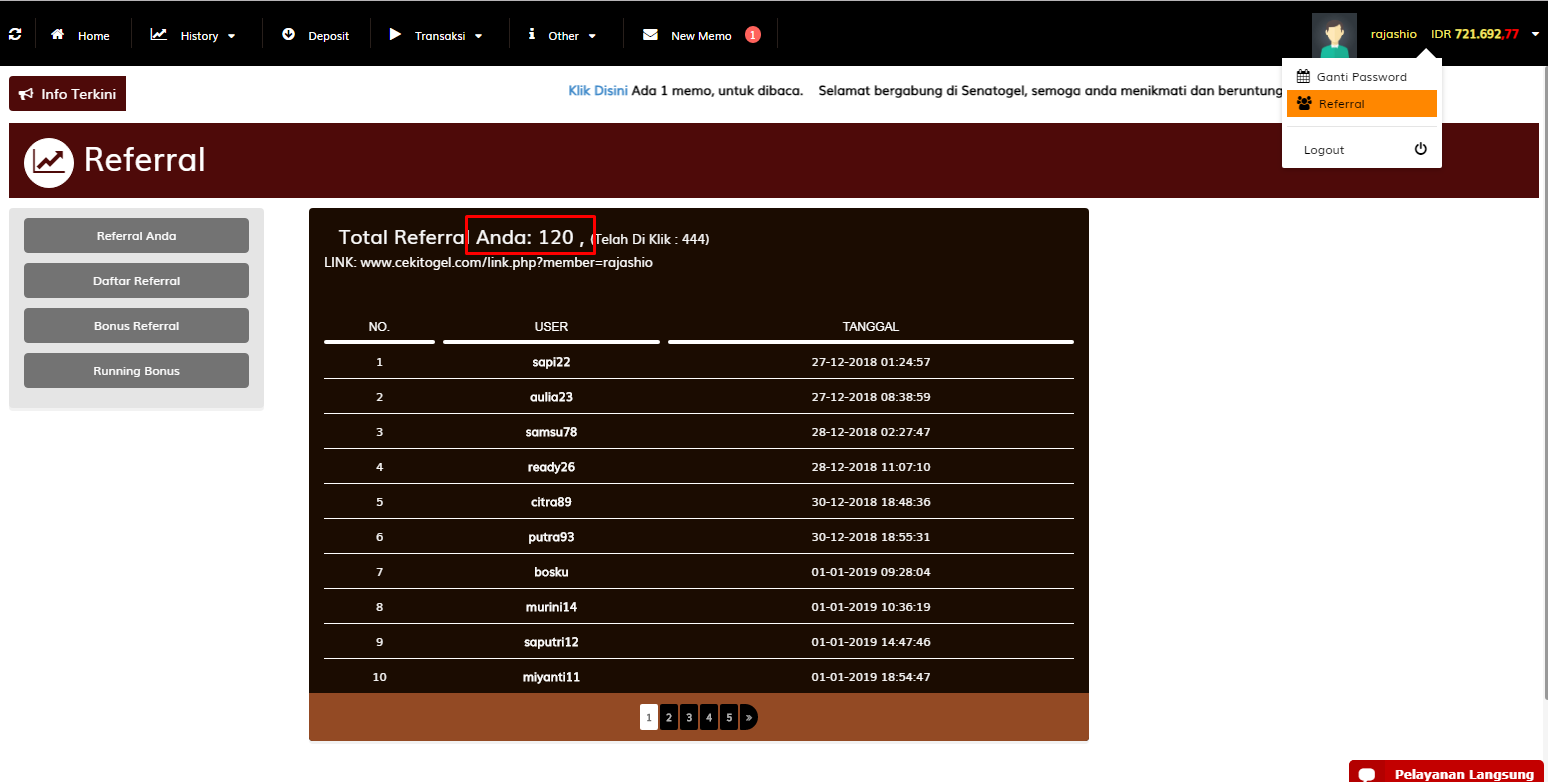This screenshot has width=1548, height=782.
Task: Click the Bonus Referral sidebar button
Action: coord(136,326)
